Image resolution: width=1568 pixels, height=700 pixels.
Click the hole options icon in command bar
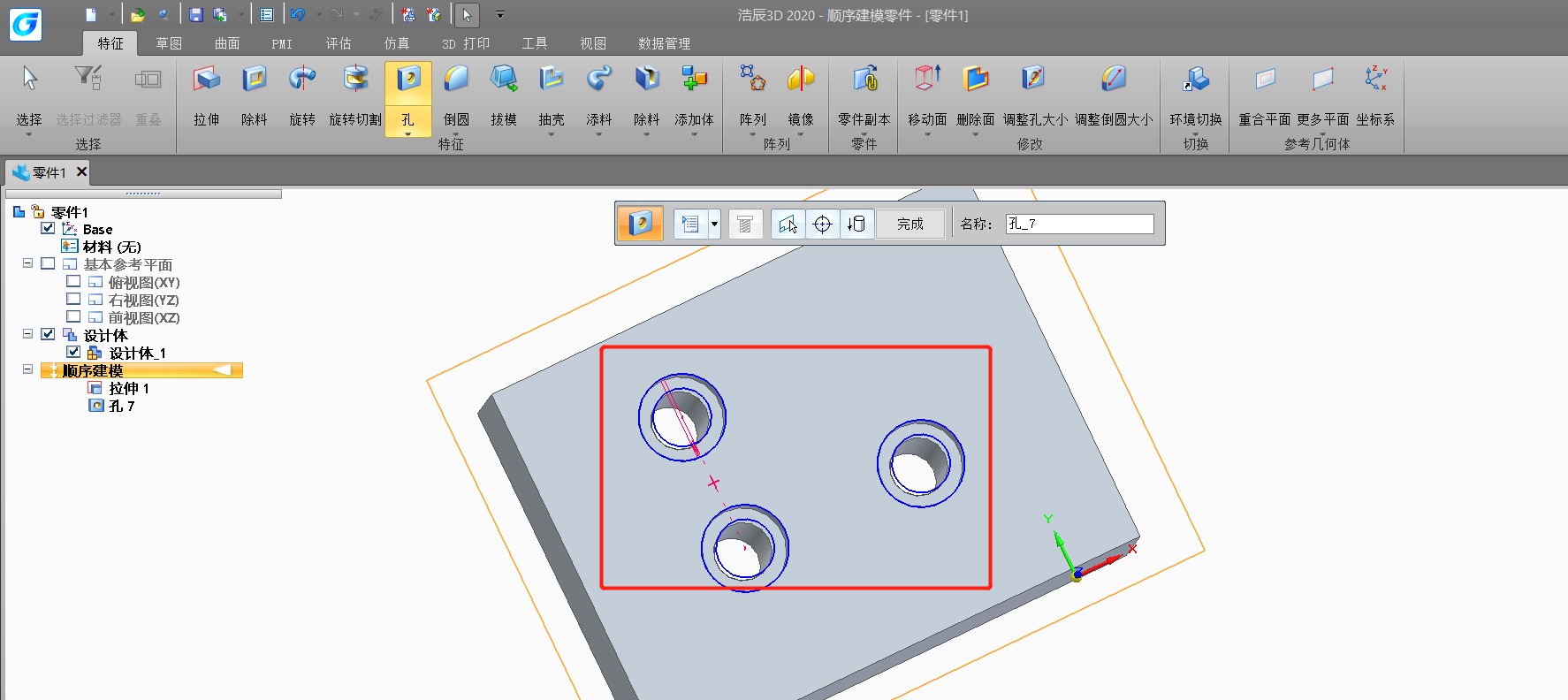(690, 224)
